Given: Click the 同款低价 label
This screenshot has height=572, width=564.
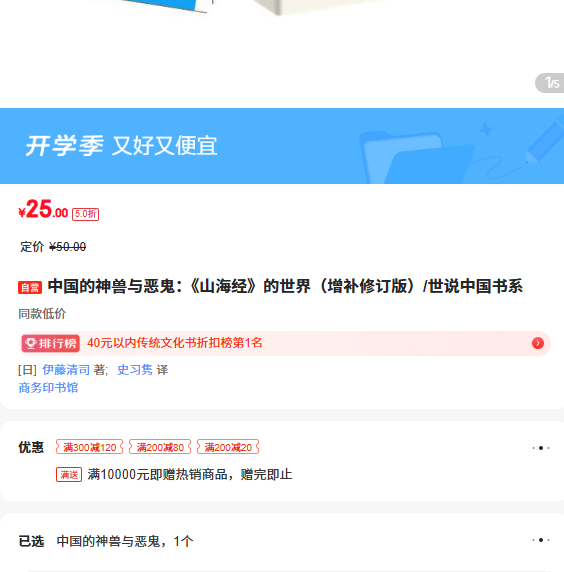Looking at the screenshot, I should [x=42, y=314].
